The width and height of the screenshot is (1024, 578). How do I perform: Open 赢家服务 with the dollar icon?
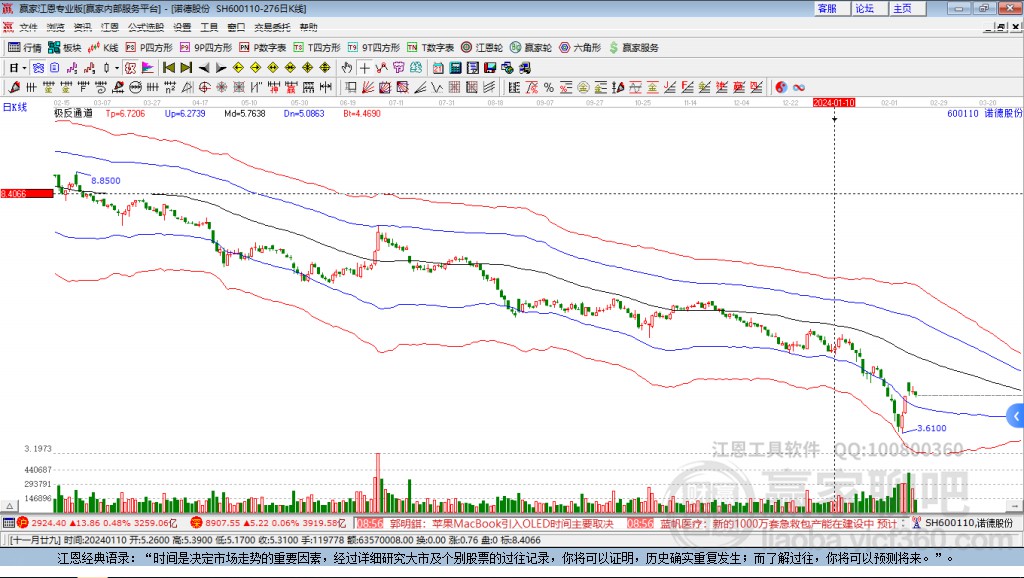(x=633, y=47)
